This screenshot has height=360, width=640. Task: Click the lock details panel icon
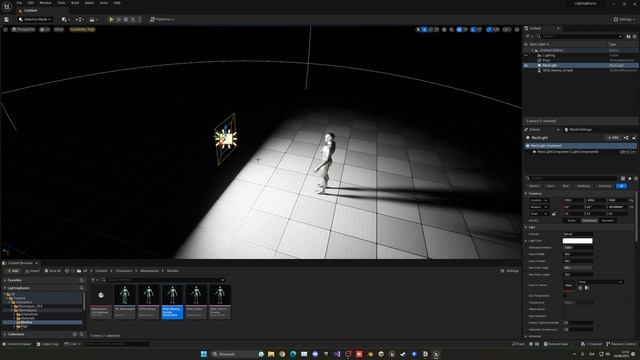(633, 138)
